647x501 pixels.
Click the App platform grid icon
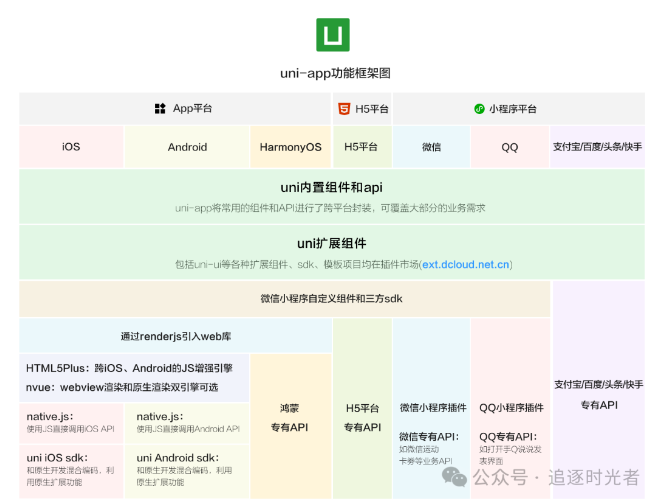[x=160, y=109]
